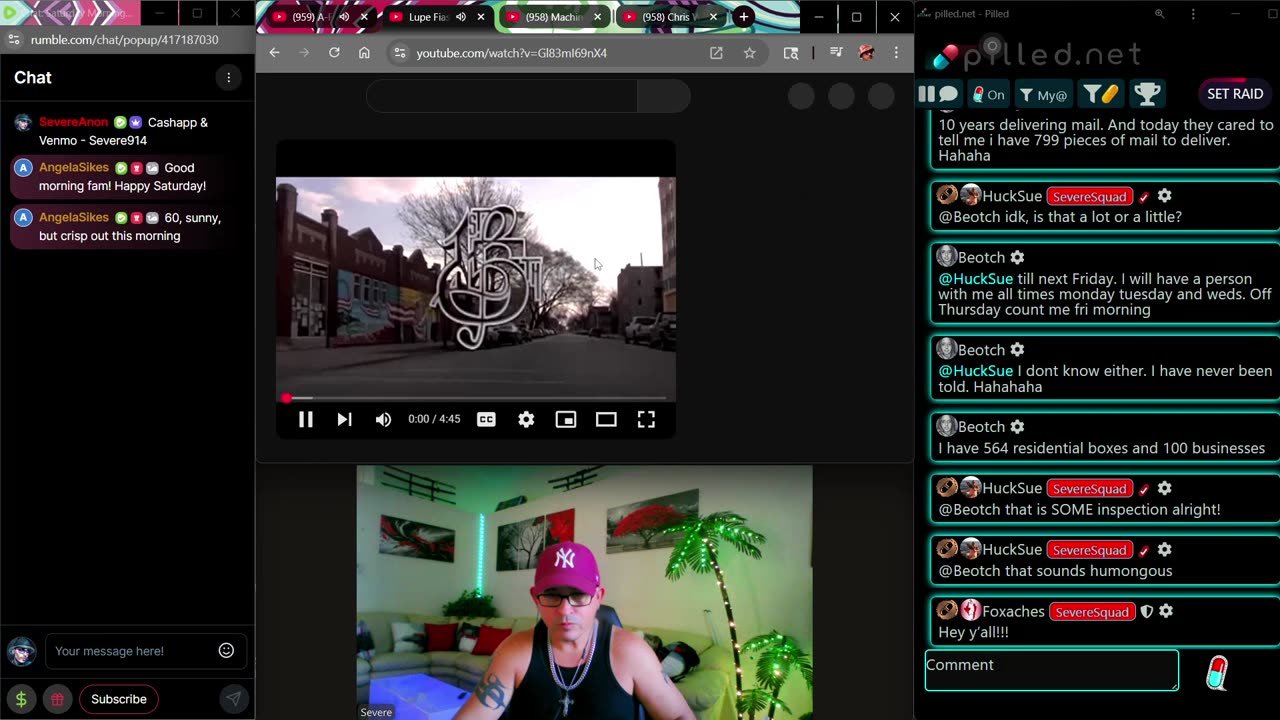Open the browser search tabs icon

pyautogui.click(x=791, y=53)
